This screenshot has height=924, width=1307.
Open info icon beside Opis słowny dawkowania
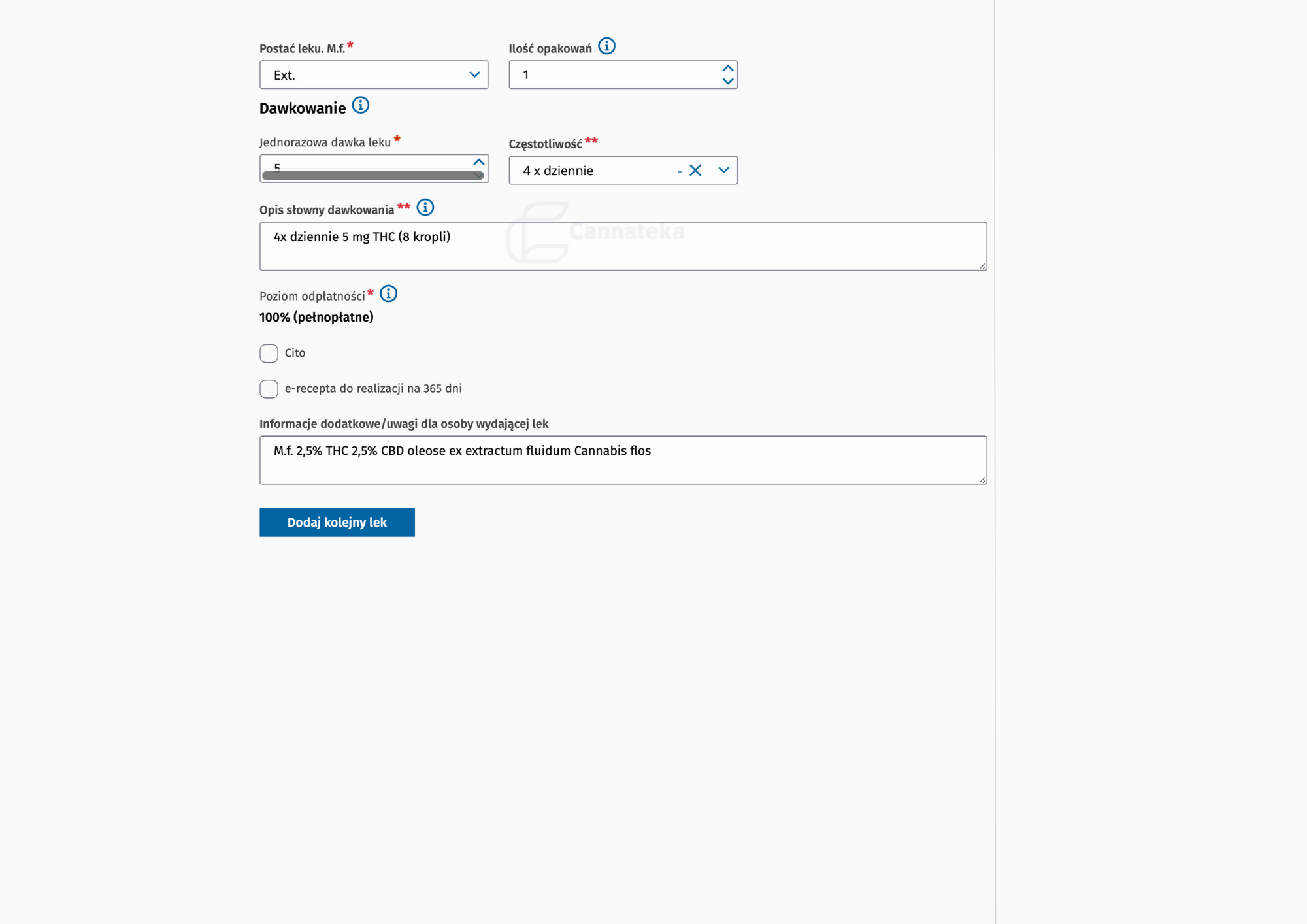pyautogui.click(x=425, y=208)
